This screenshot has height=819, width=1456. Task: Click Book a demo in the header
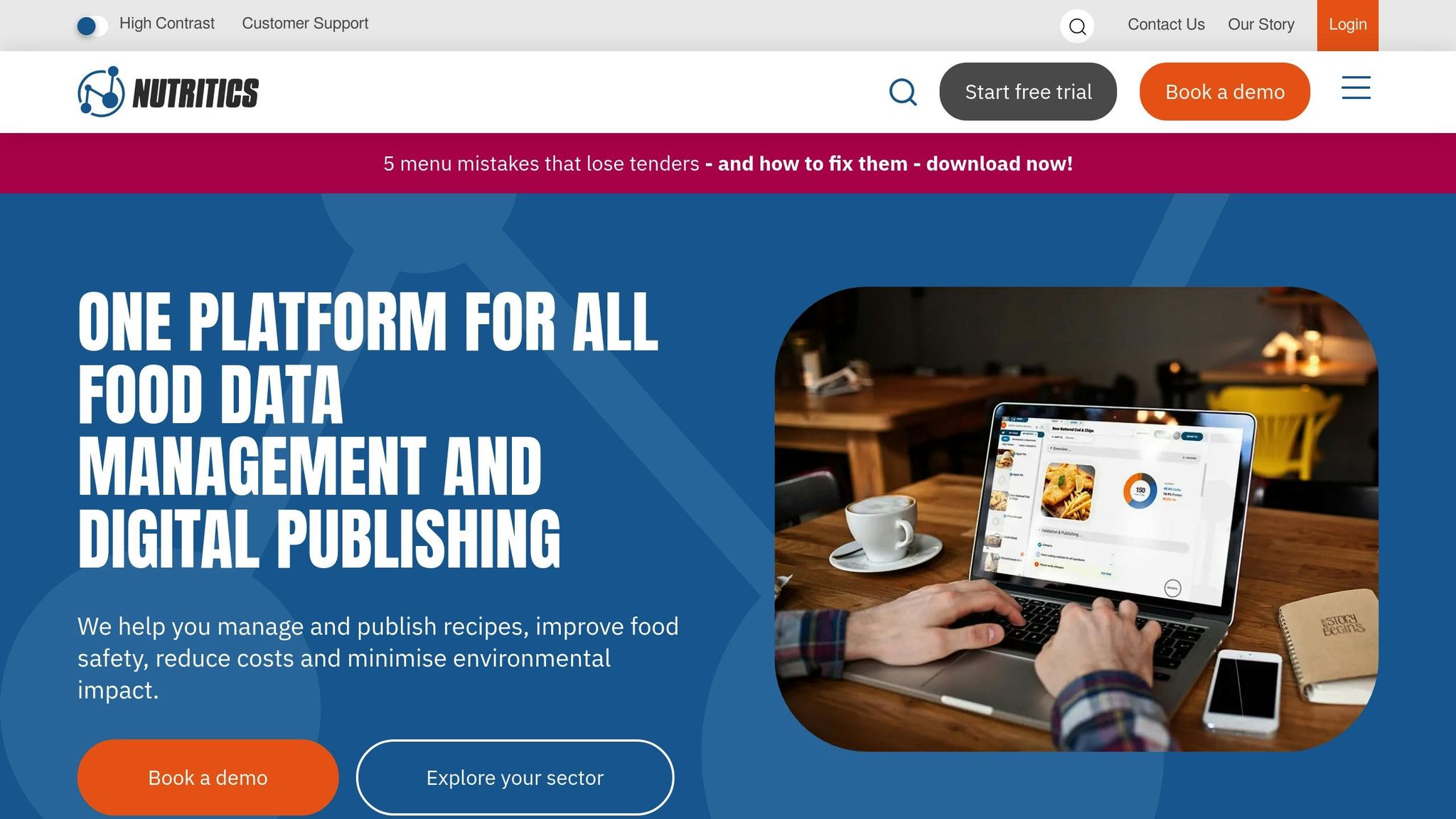(x=1224, y=92)
